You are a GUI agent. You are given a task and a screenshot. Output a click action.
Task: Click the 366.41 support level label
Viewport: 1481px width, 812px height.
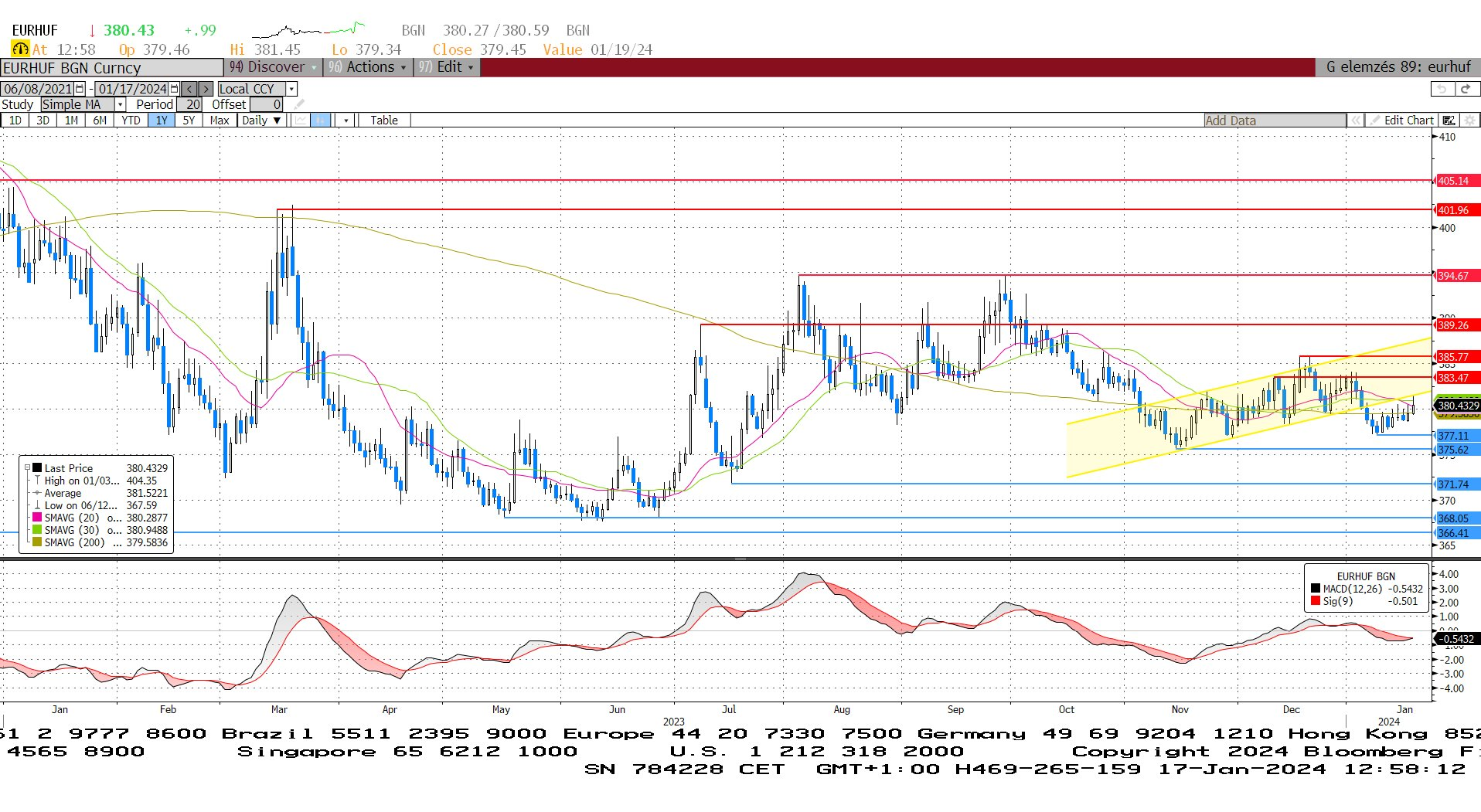coord(1457,533)
